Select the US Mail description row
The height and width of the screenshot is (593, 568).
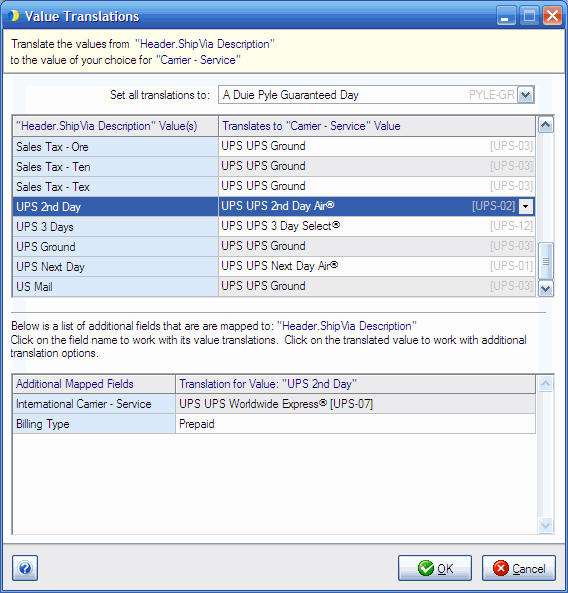pyautogui.click(x=115, y=286)
